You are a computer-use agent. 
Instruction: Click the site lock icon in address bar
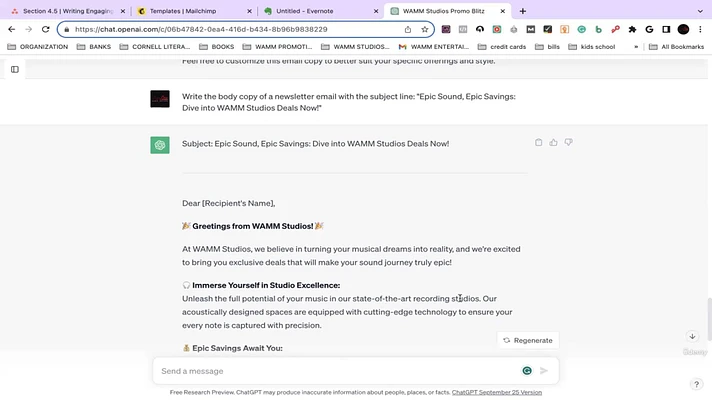[67, 30]
